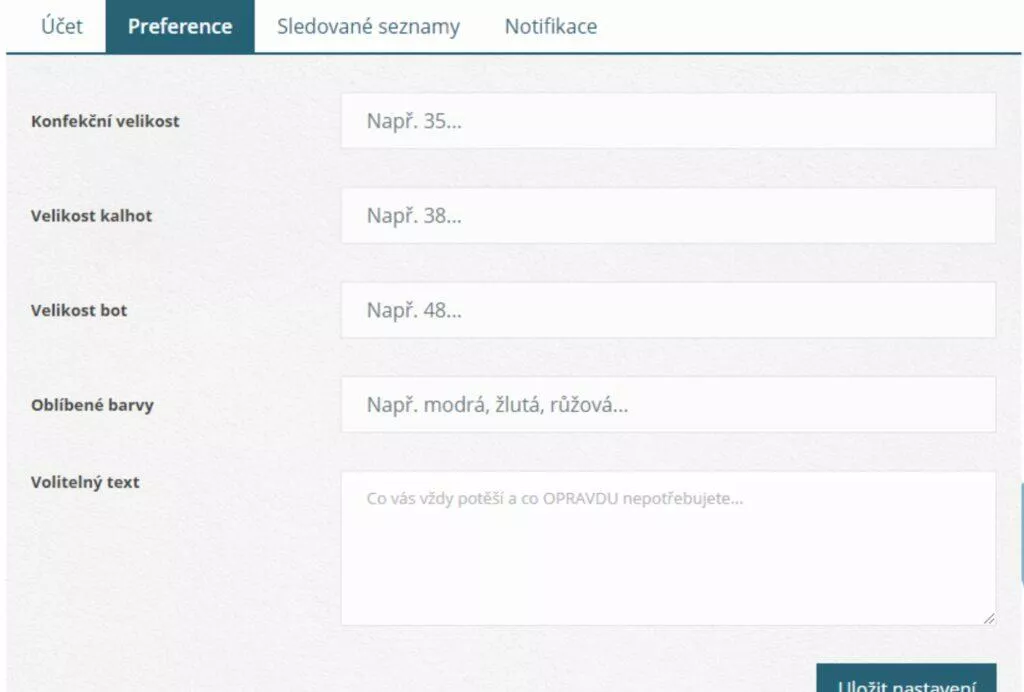
Task: Save settings with Uložit nastavení button
Action: (x=906, y=679)
